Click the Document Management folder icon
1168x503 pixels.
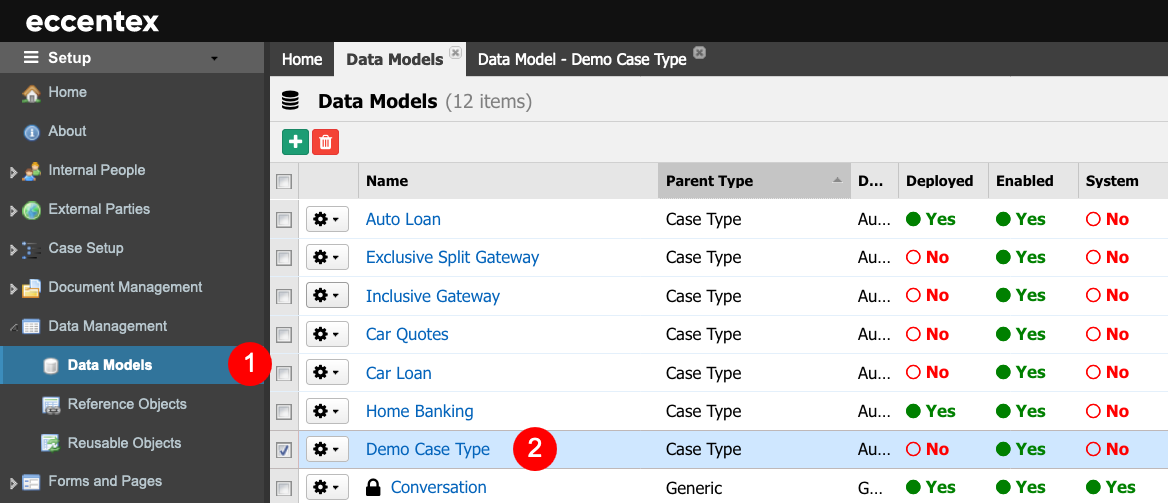[x=31, y=288]
